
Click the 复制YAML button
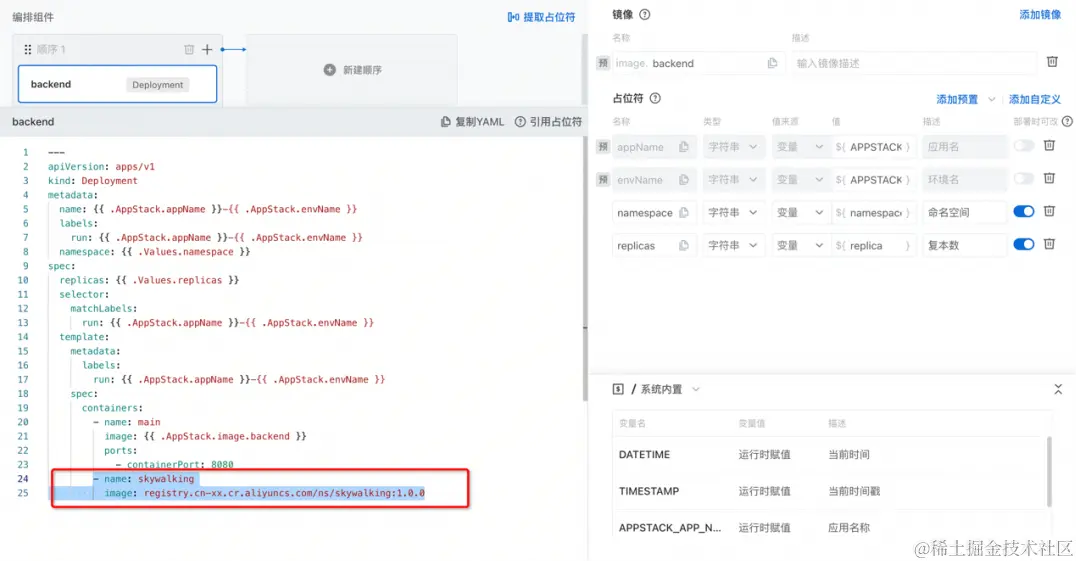pyautogui.click(x=472, y=122)
